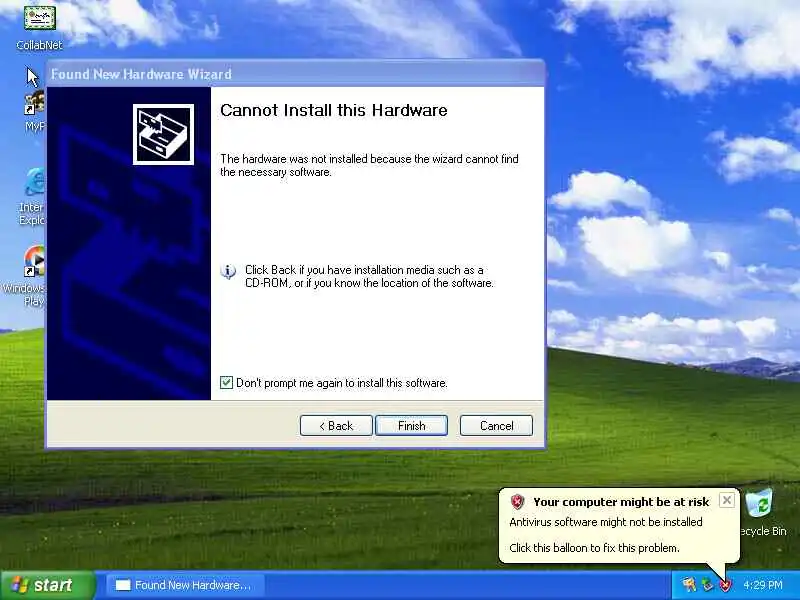The height and width of the screenshot is (600, 800).
Task: Click the Found New Hardware Wizard title bar
Action: click(x=295, y=74)
